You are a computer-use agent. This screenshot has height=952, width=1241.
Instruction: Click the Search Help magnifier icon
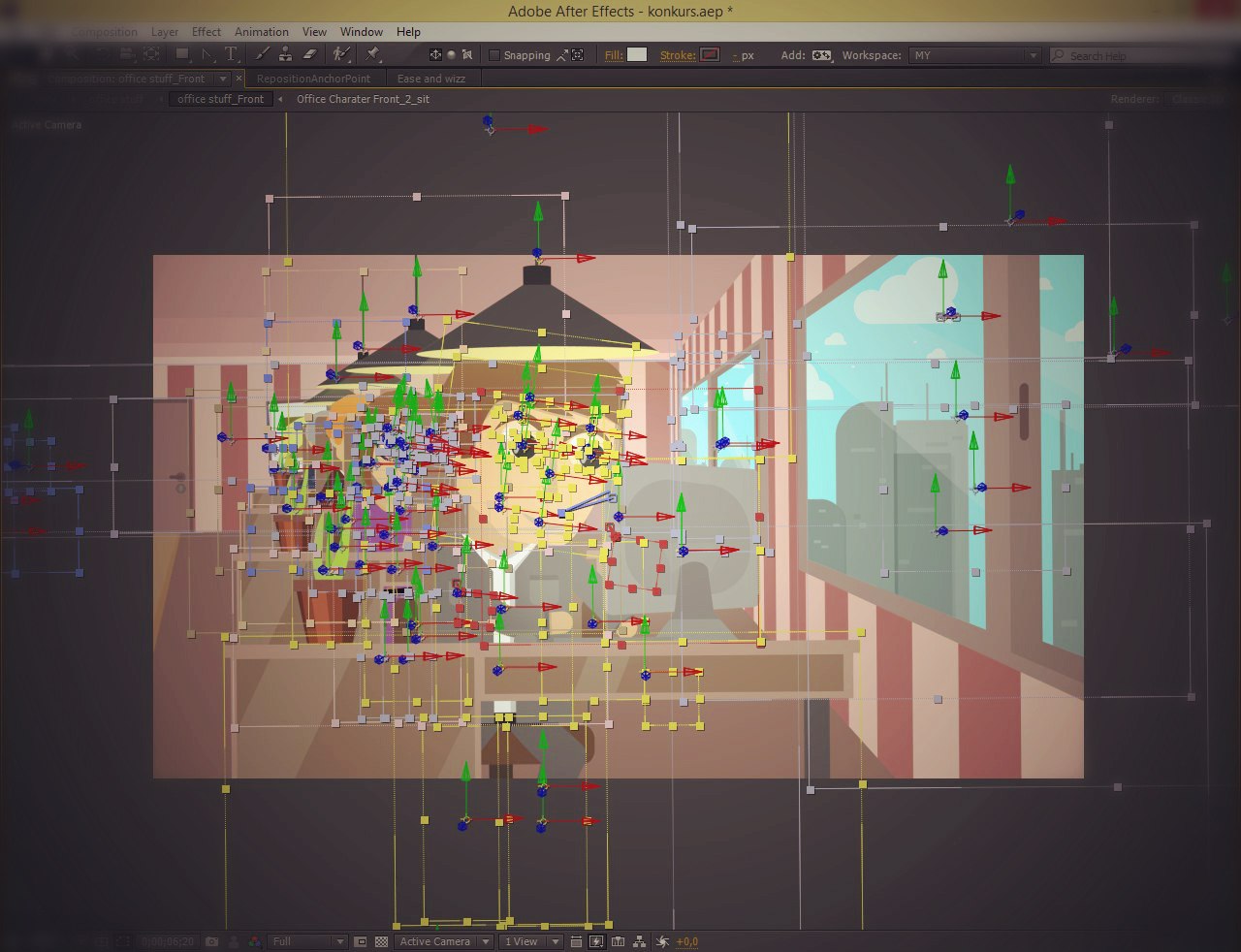[1059, 55]
